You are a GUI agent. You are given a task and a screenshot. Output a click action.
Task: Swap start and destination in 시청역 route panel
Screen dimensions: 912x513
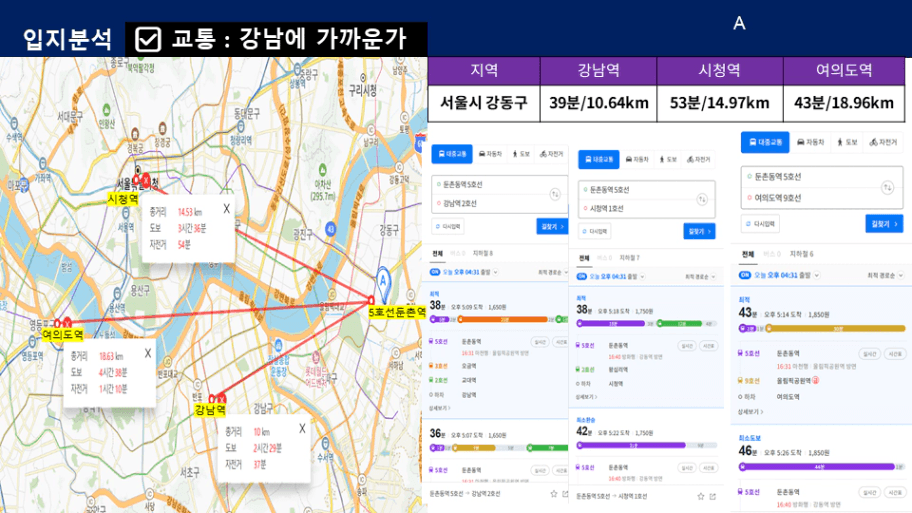702,199
